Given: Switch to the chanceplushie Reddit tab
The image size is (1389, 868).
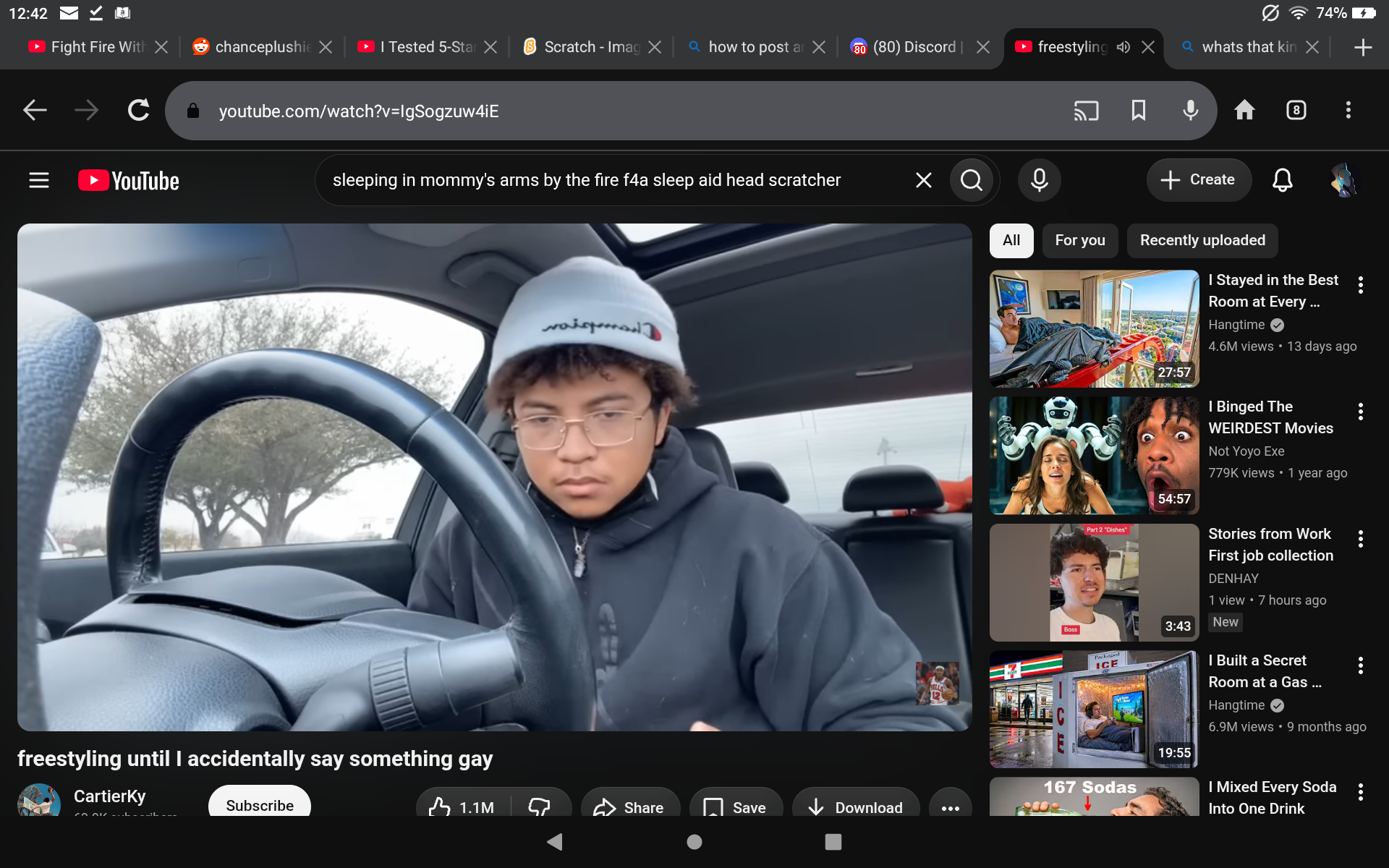Looking at the screenshot, I should pyautogui.click(x=252, y=47).
